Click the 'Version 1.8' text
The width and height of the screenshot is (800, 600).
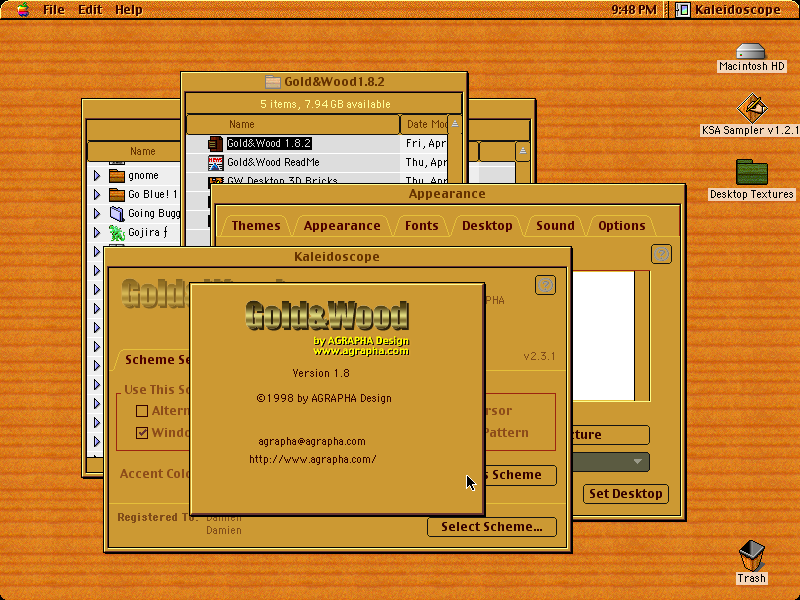click(321, 373)
